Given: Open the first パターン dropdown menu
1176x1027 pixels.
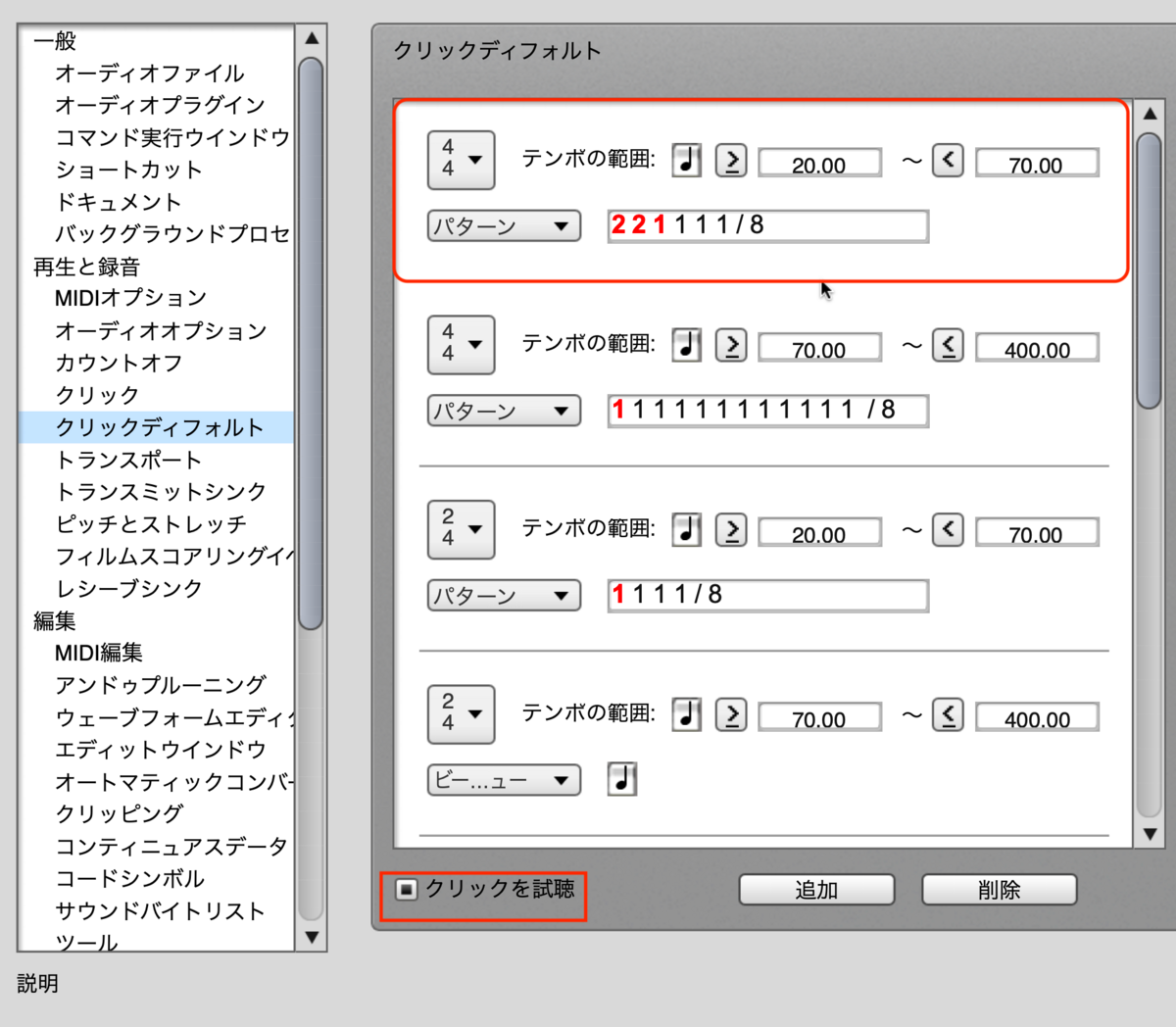Looking at the screenshot, I should 503,226.
